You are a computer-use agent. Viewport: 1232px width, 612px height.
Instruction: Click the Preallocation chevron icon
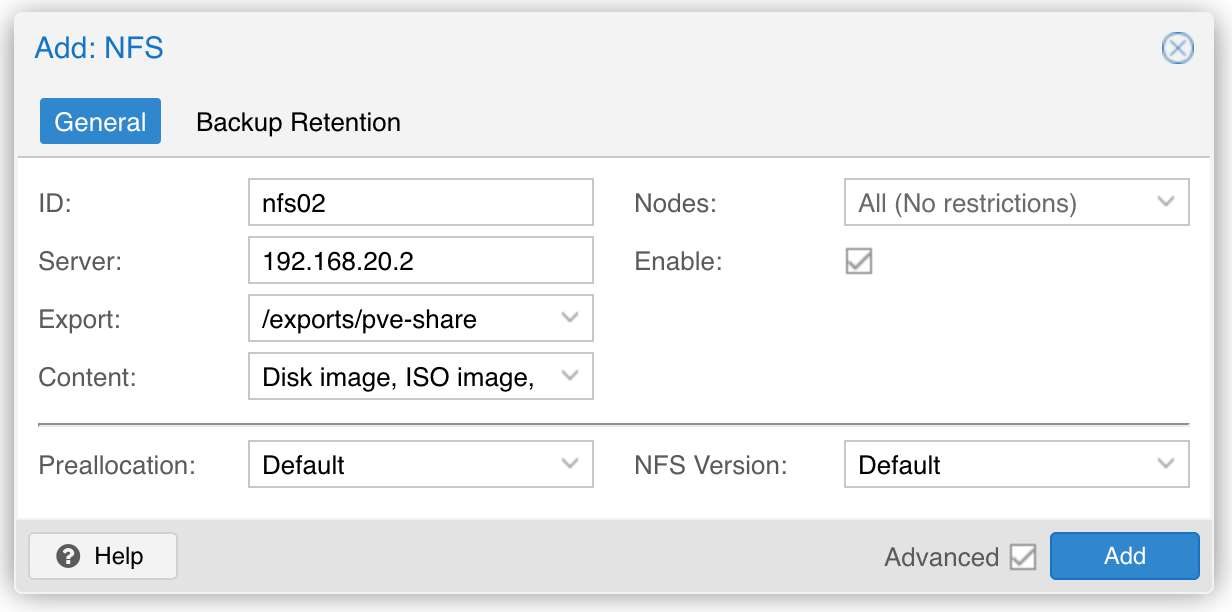tap(570, 464)
